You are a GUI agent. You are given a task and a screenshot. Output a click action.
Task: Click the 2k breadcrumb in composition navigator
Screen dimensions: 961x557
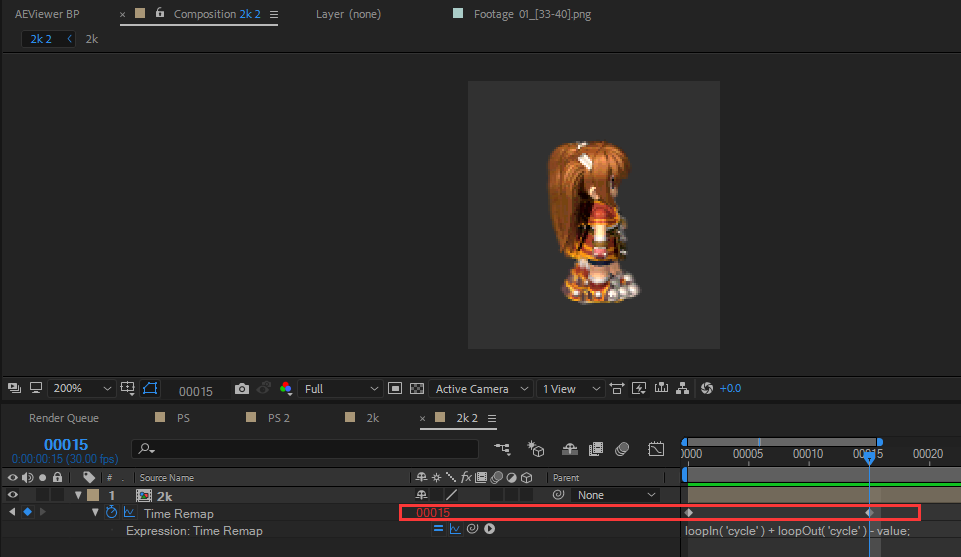[92, 39]
